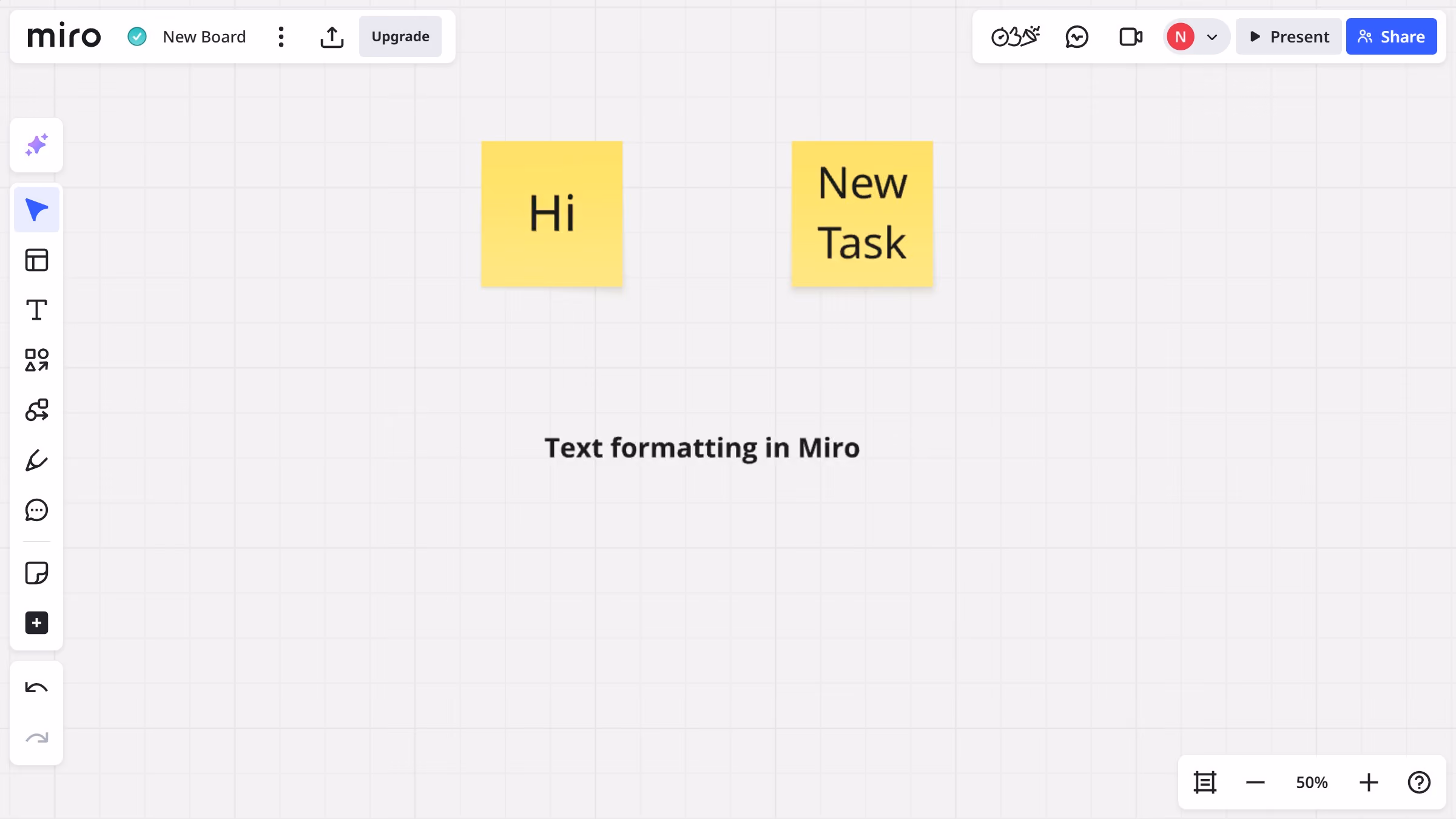Start a video call
This screenshot has height=819, width=1456.
[x=1131, y=37]
